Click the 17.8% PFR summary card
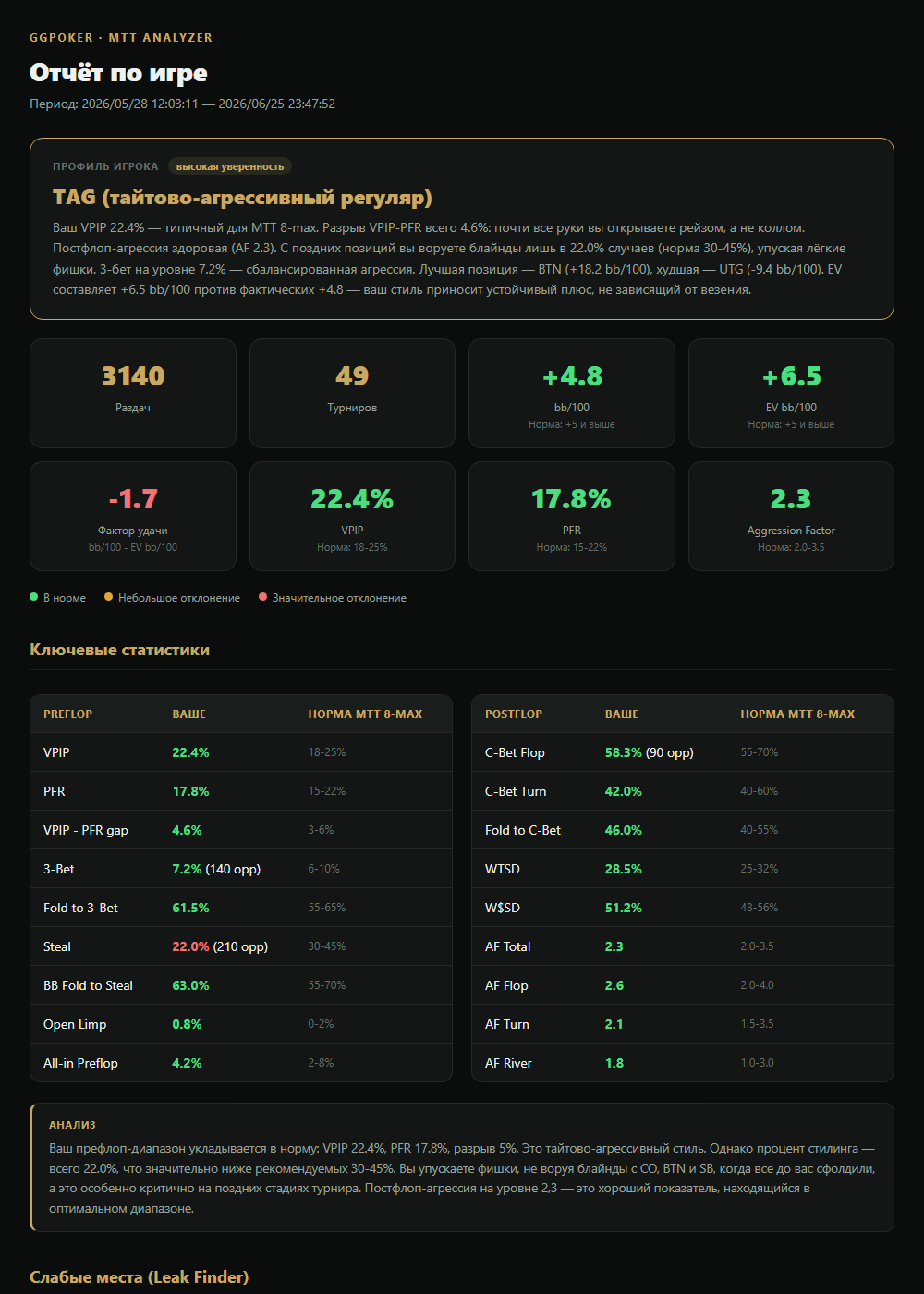924x1294 pixels. point(572,516)
